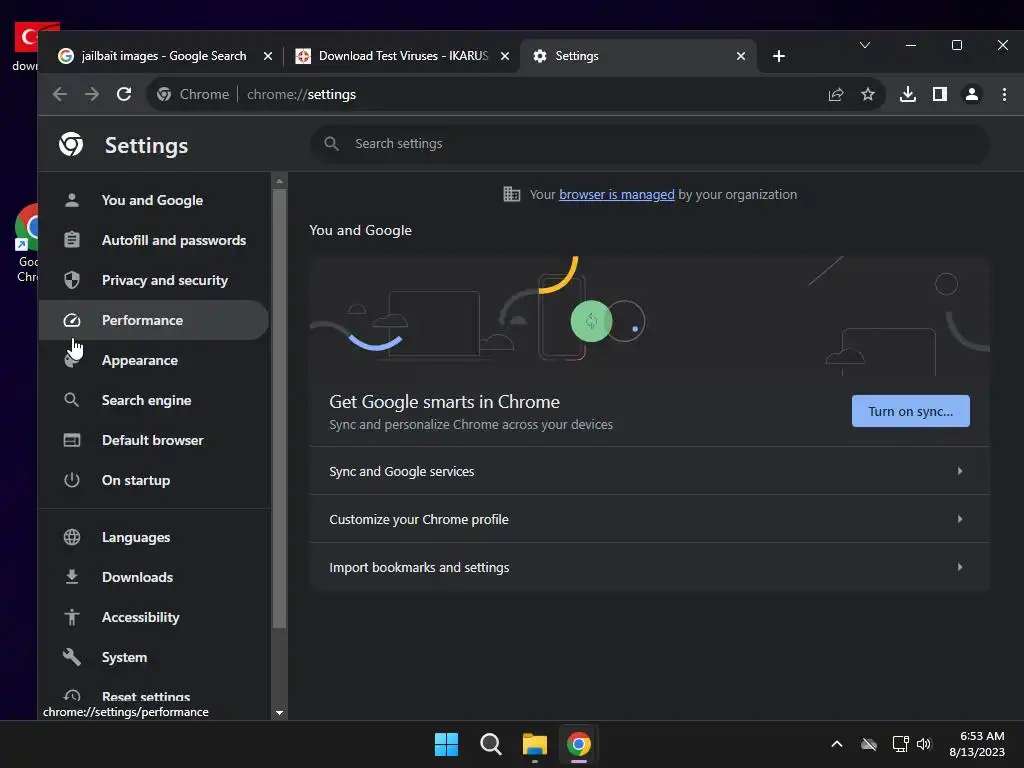Open Windows taskbar search

(x=490, y=744)
